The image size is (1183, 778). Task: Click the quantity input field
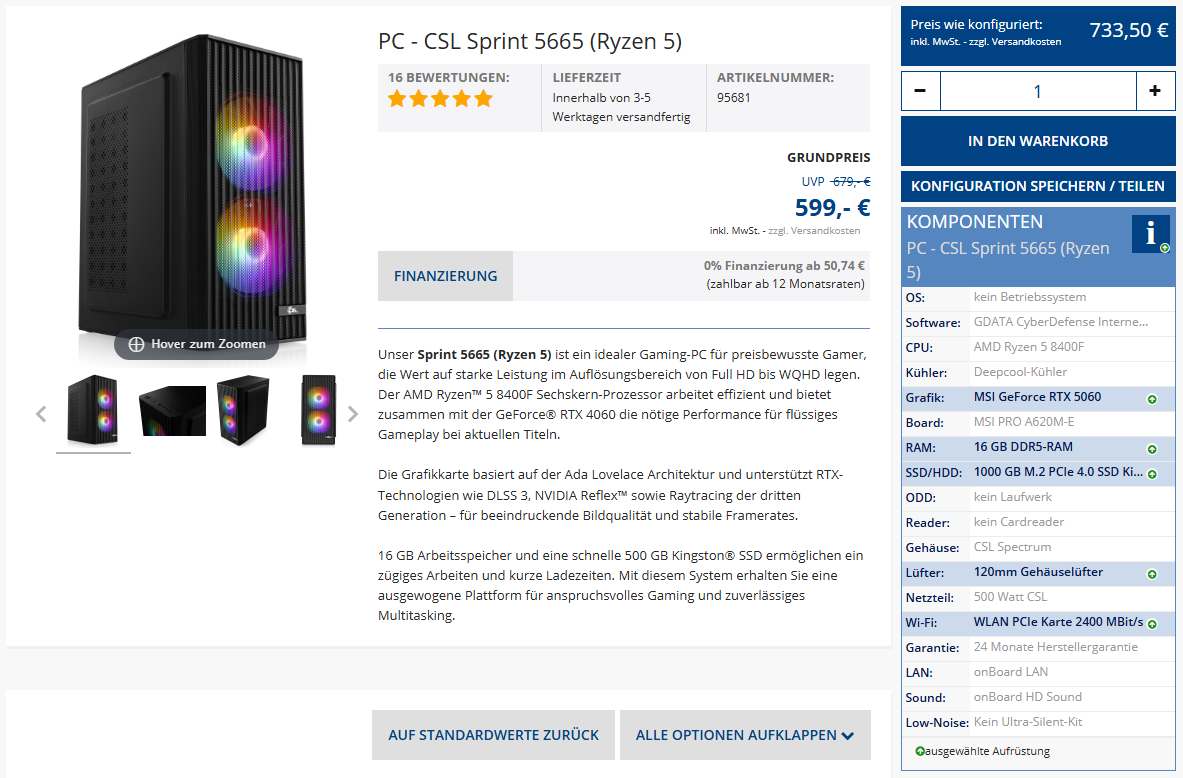(1038, 90)
